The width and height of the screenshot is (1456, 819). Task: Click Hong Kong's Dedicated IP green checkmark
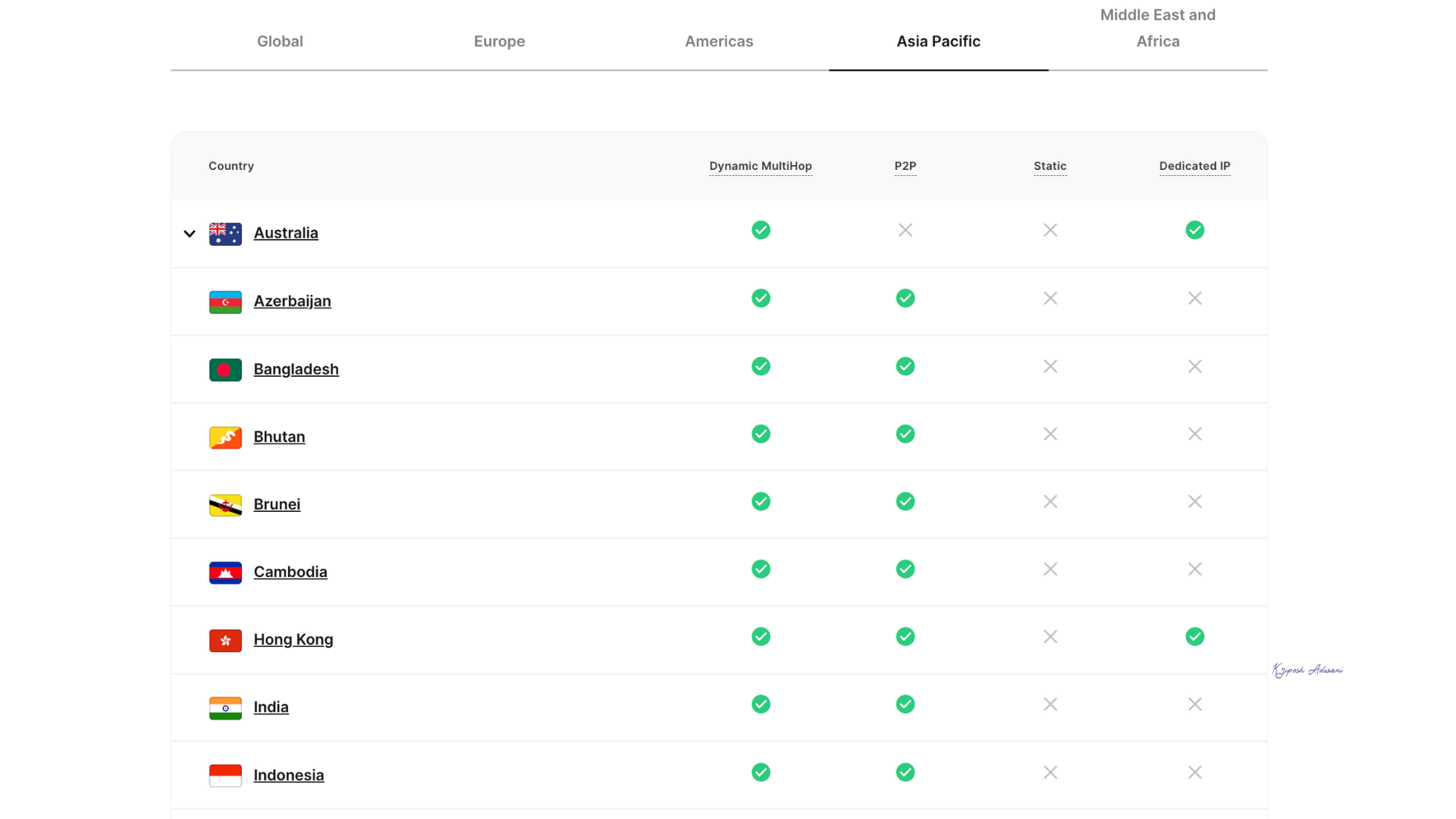[x=1194, y=637]
